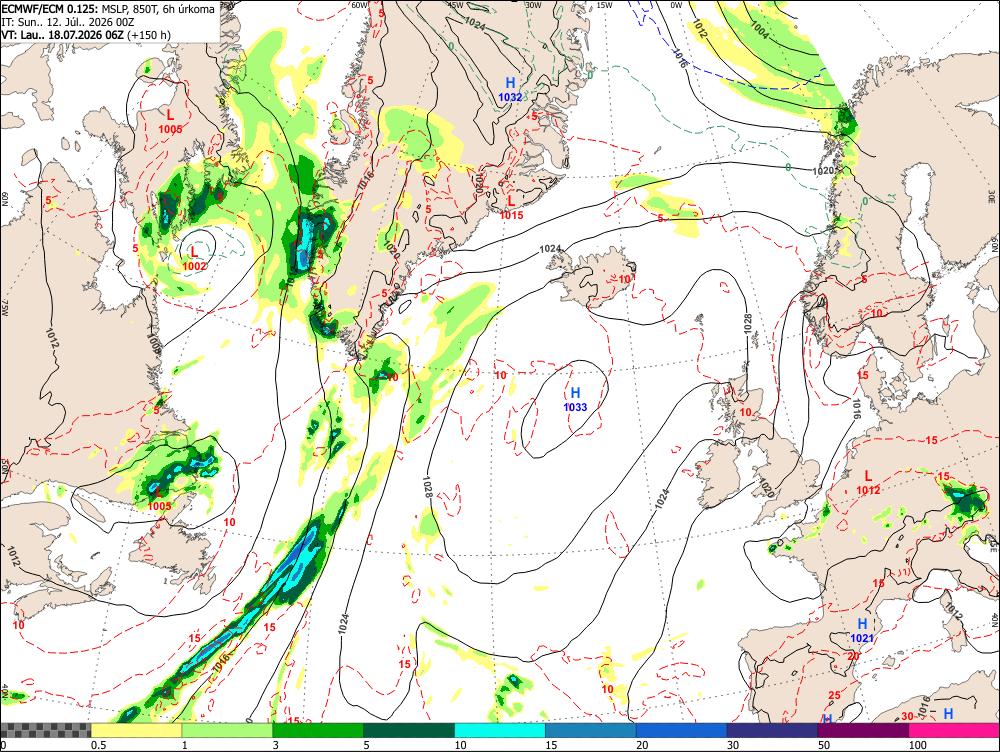Click the H 1021 high label
Image resolution: width=1000 pixels, height=752 pixels.
862,630
